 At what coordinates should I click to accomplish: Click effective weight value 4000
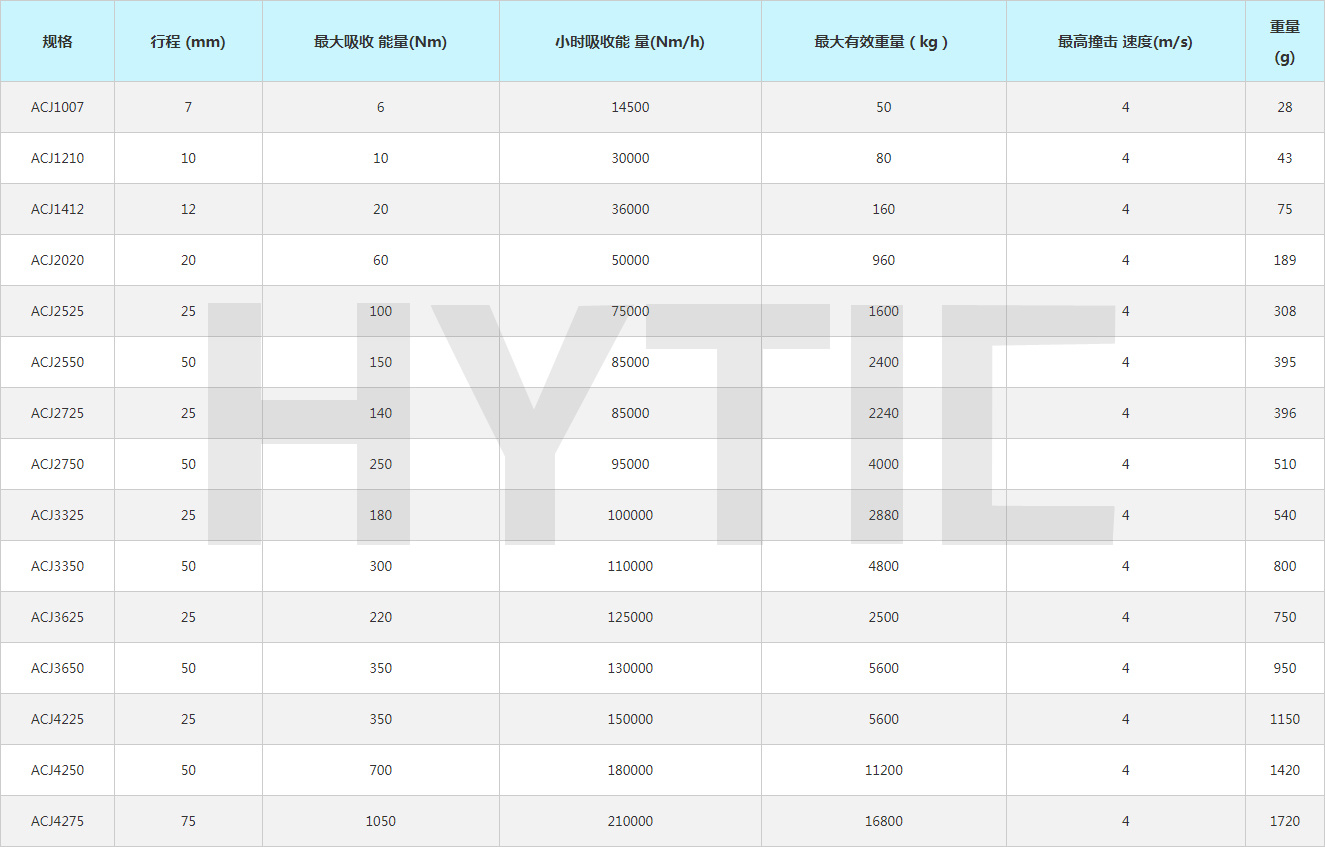point(884,464)
